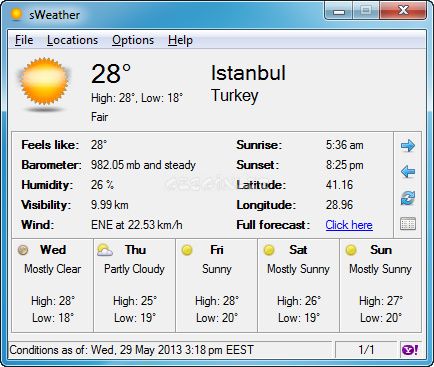Click Wednesday's mostly clear icon
This screenshot has width=434, height=367.
(23, 250)
